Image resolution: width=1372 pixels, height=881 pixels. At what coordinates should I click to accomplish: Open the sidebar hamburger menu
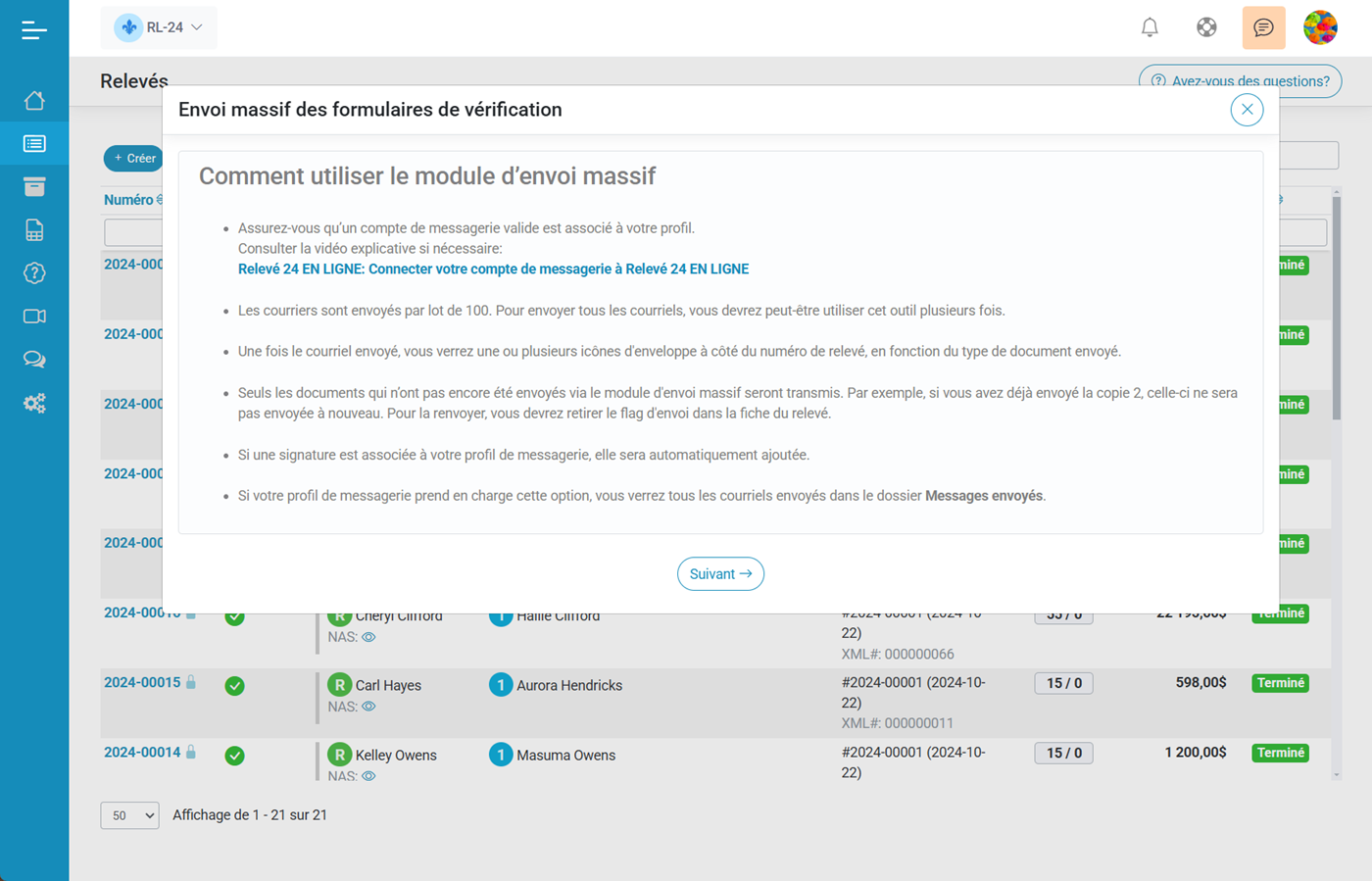pyautogui.click(x=34, y=29)
